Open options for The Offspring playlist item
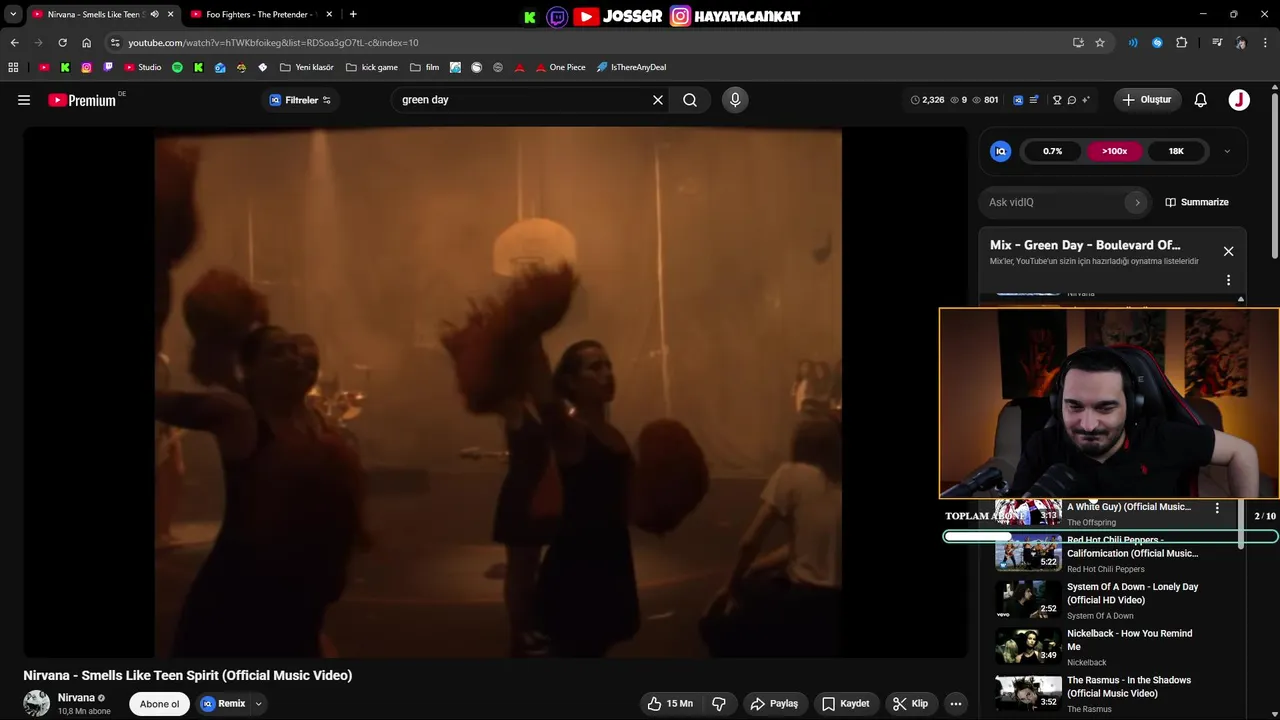The image size is (1280, 720). [1217, 508]
